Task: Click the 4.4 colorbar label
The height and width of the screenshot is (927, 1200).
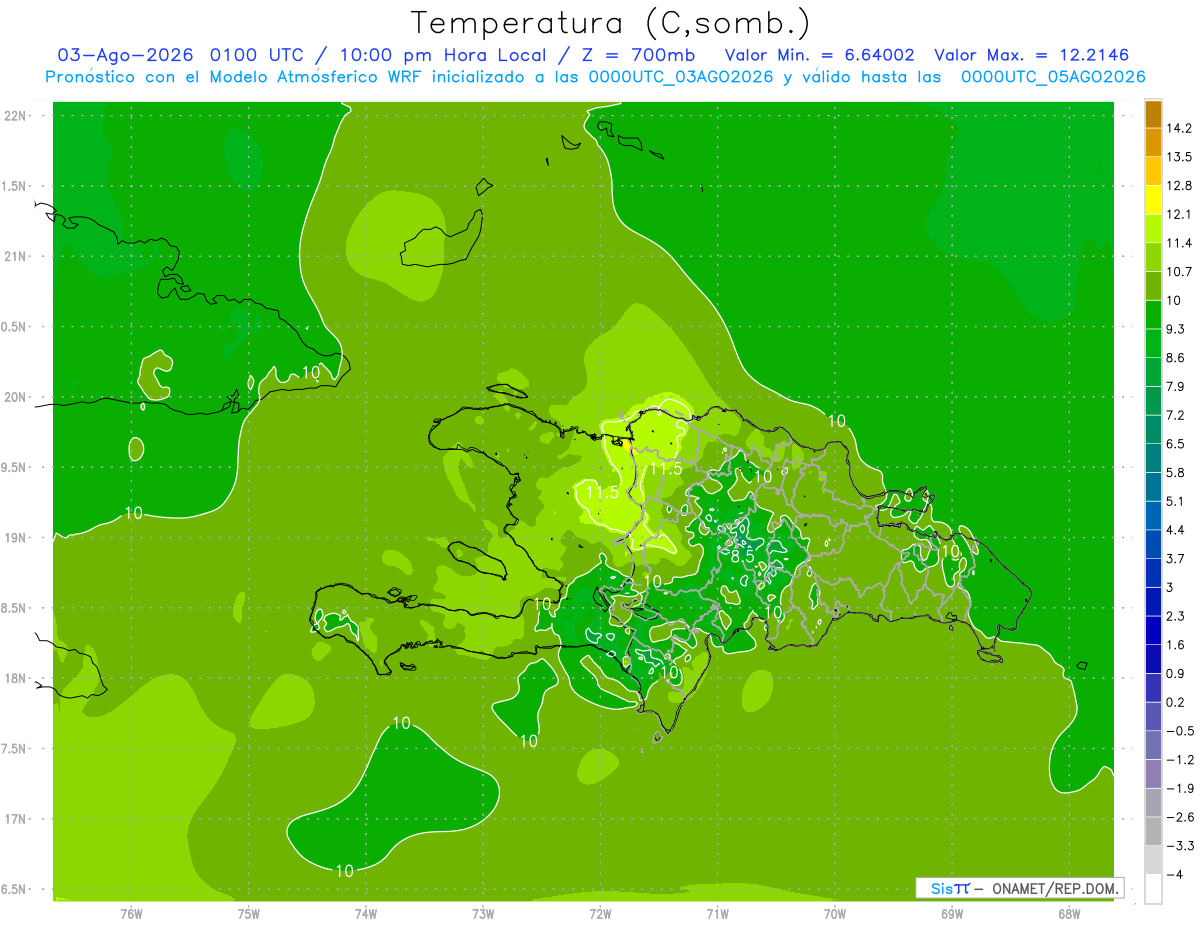Action: click(x=1176, y=530)
